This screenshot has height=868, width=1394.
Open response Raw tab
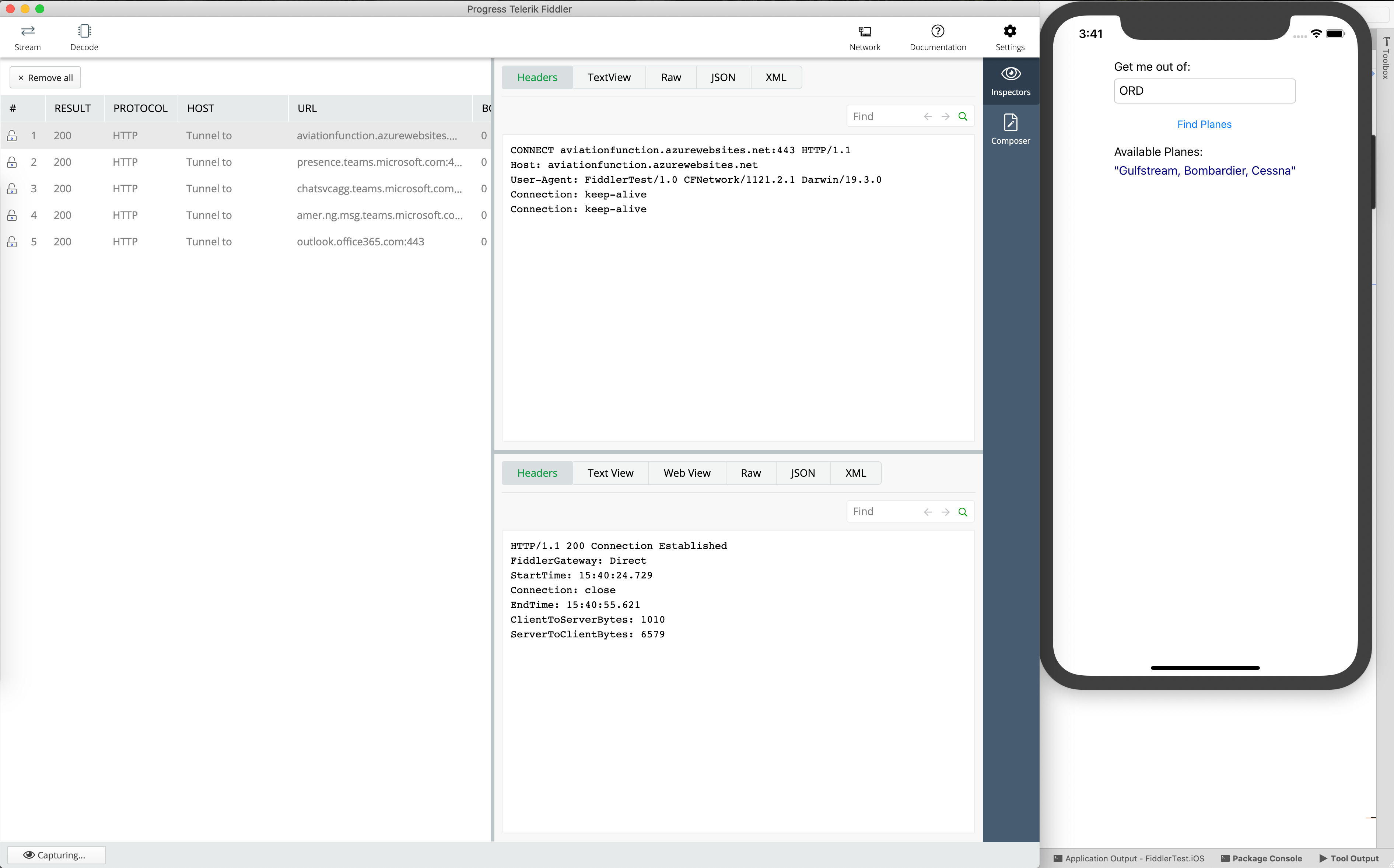[751, 473]
